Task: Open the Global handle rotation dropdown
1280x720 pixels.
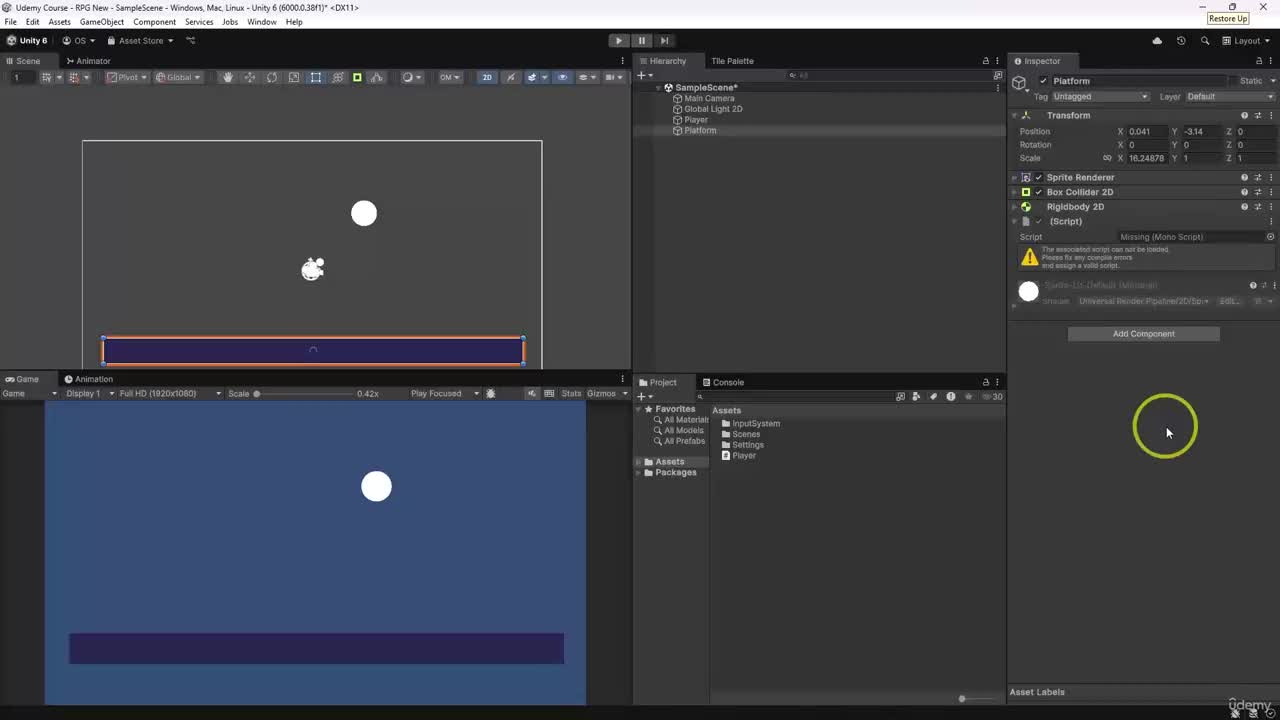Action: [x=178, y=77]
